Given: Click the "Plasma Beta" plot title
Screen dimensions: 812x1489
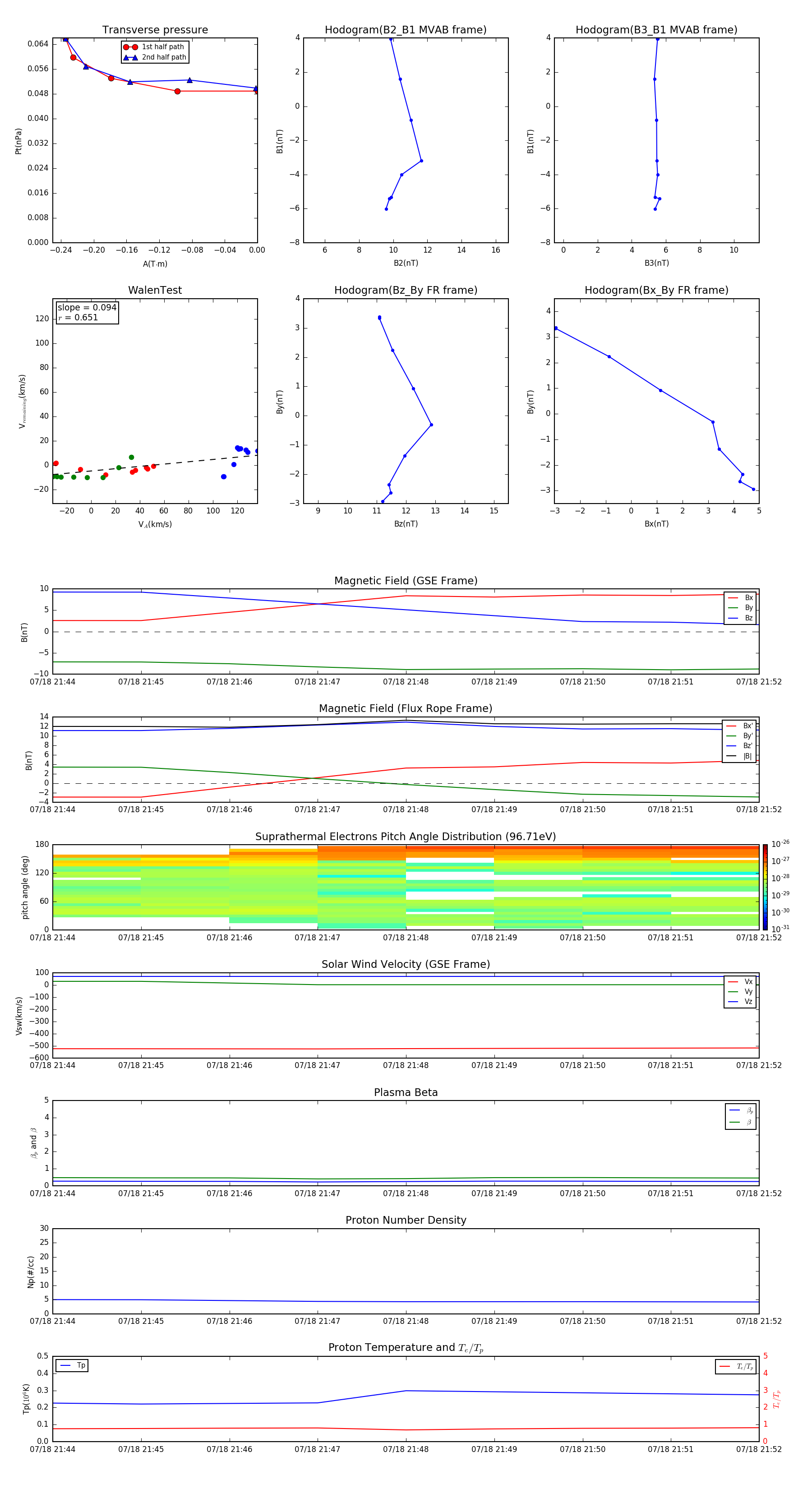Looking at the screenshot, I should pyautogui.click(x=406, y=1092).
